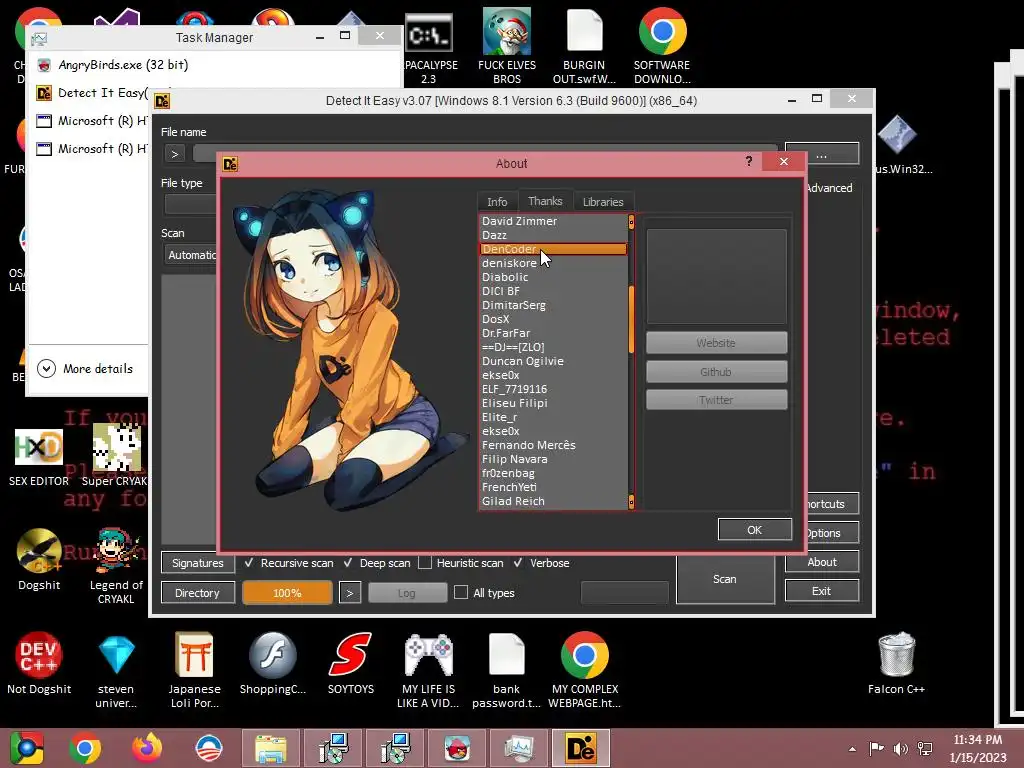Click the Website button
The image size is (1024, 768).
[x=716, y=343]
